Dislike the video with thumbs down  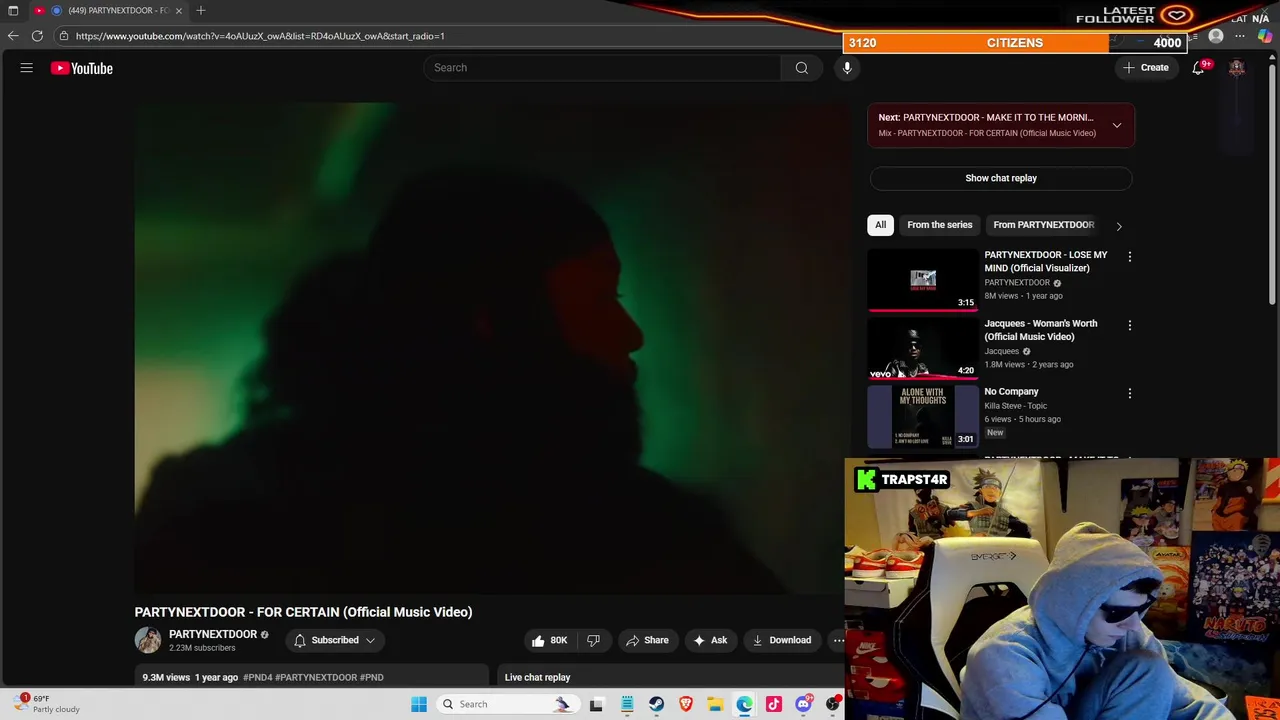[593, 640]
